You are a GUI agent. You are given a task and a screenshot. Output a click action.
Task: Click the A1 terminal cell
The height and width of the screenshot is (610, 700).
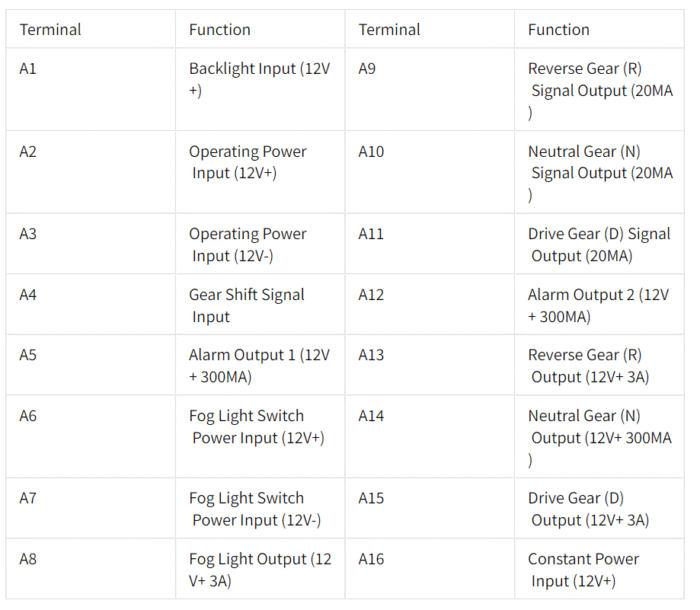pos(91,89)
